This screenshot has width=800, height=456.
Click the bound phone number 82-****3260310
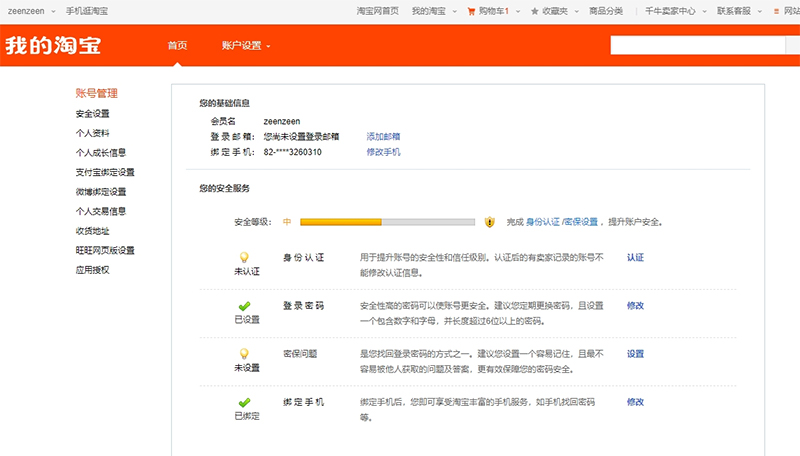[292, 152]
